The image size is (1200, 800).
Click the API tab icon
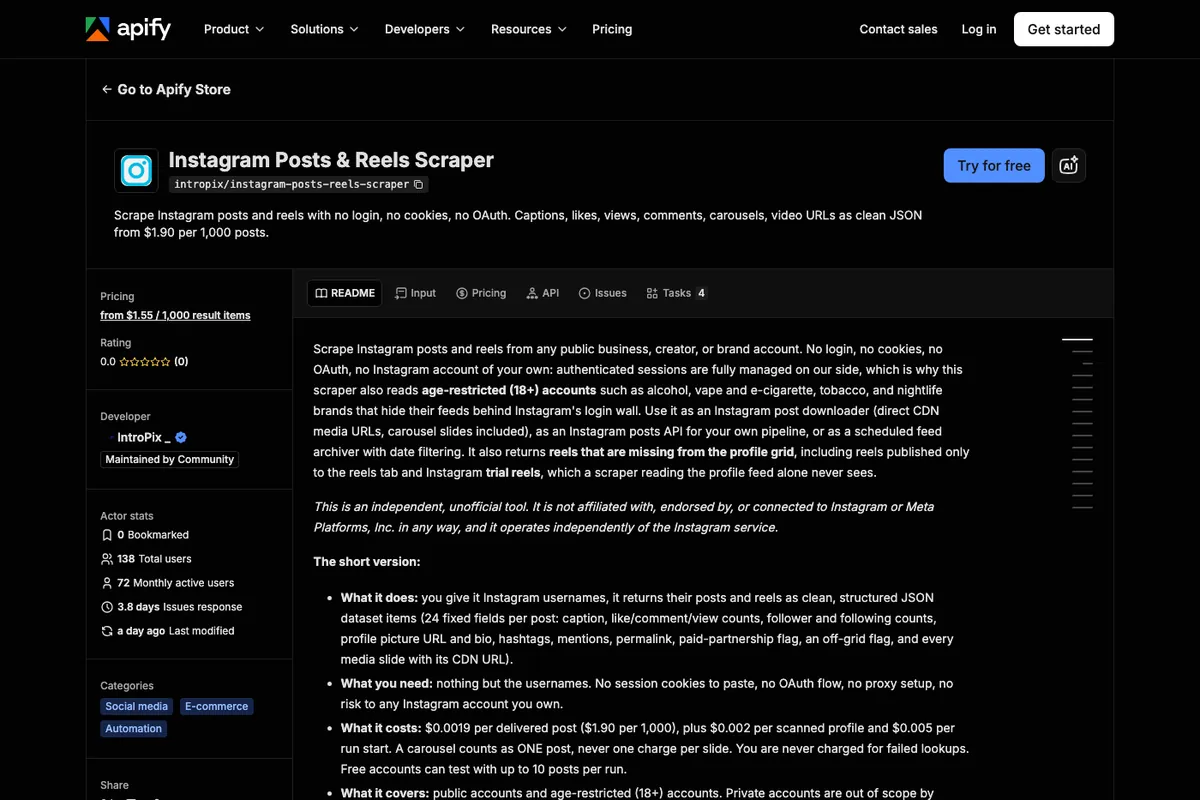532,293
